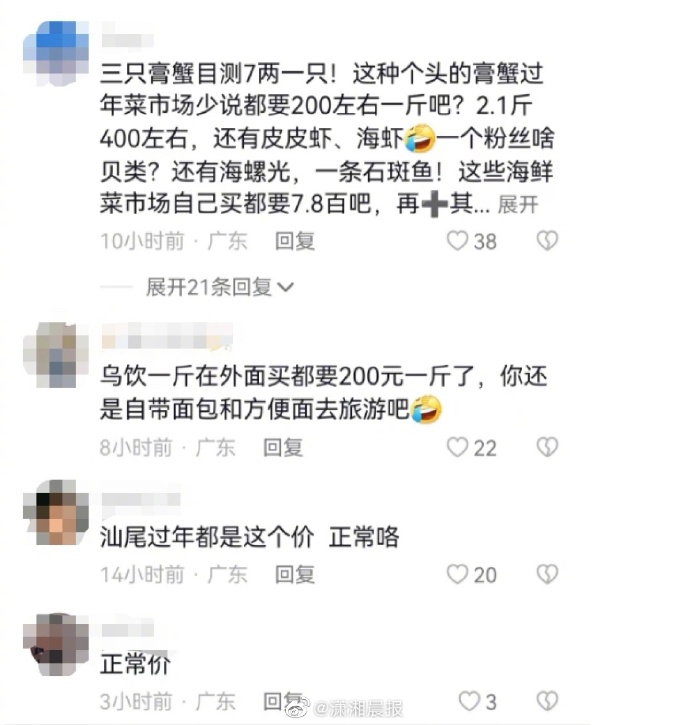
Task: Open the second commenter's avatar
Action: click(x=56, y=355)
